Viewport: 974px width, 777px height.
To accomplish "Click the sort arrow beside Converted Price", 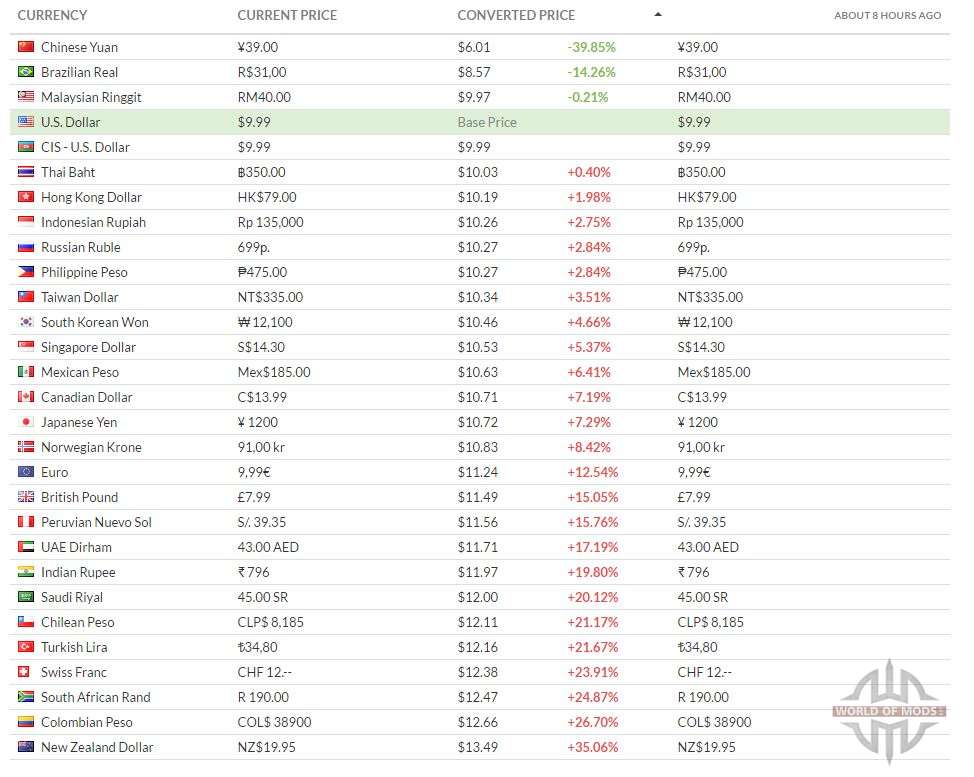I will 658,14.
